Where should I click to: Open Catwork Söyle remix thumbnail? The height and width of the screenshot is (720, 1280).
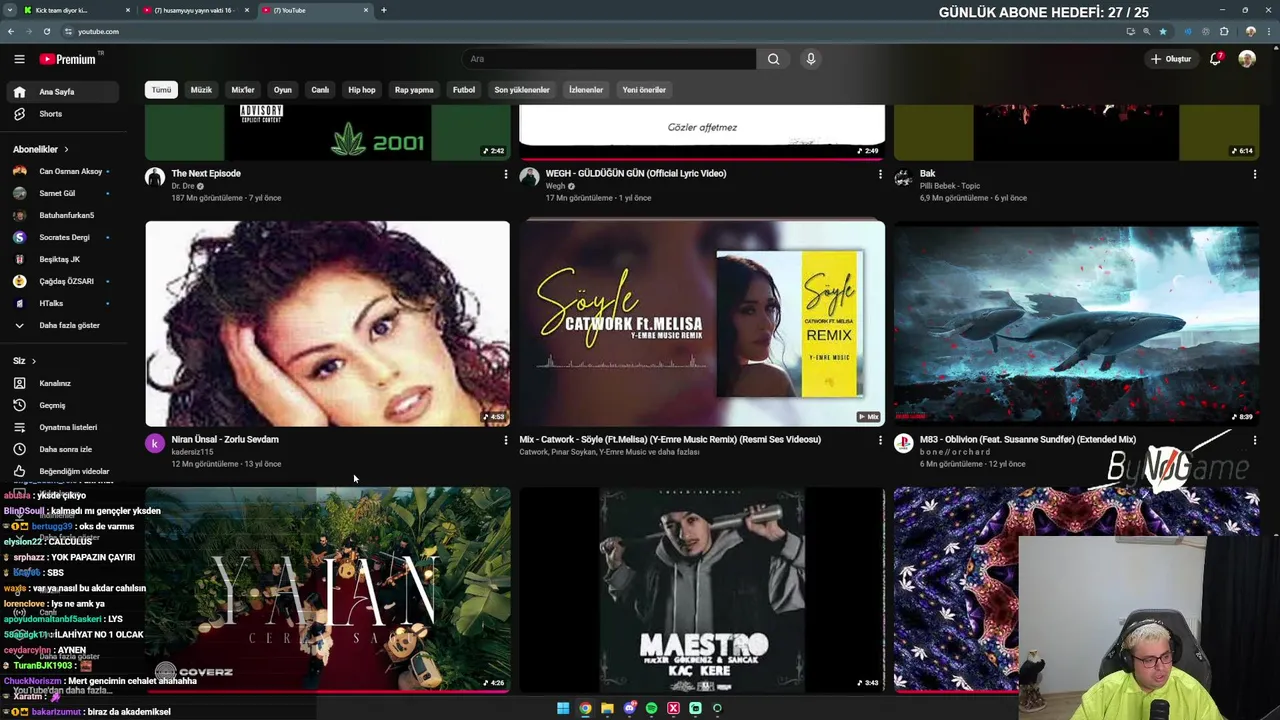coord(702,323)
